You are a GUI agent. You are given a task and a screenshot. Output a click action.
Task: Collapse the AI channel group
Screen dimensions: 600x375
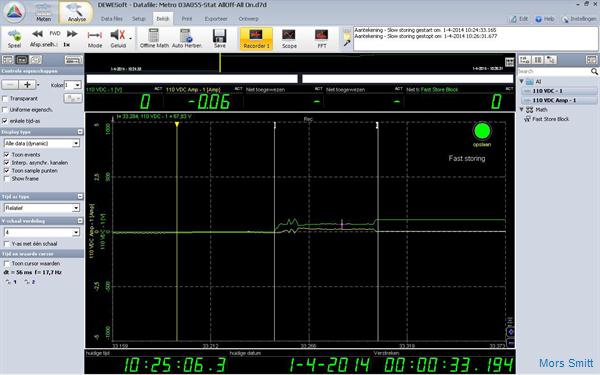click(x=522, y=82)
